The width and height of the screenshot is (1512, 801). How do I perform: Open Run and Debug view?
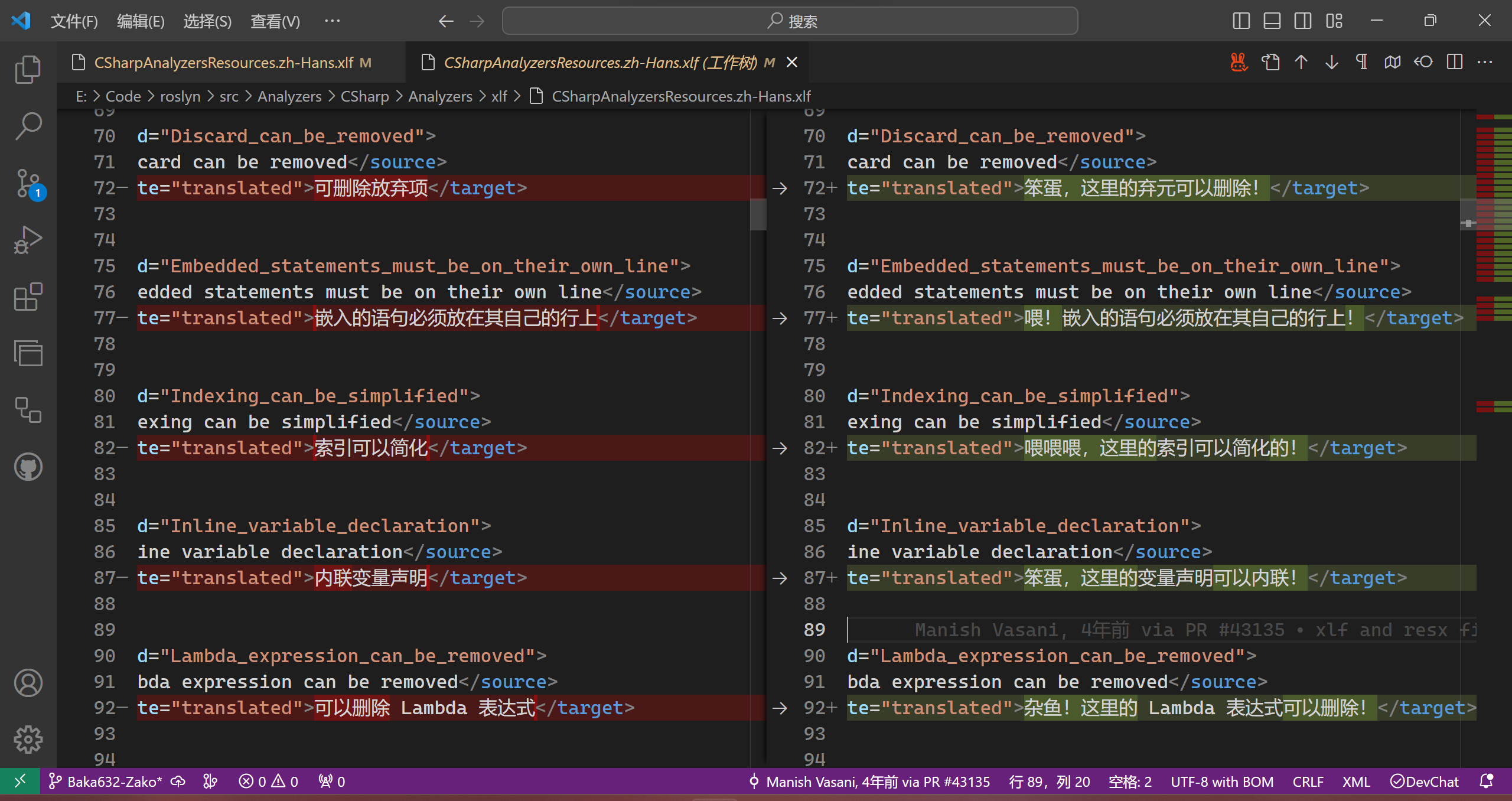tap(28, 240)
